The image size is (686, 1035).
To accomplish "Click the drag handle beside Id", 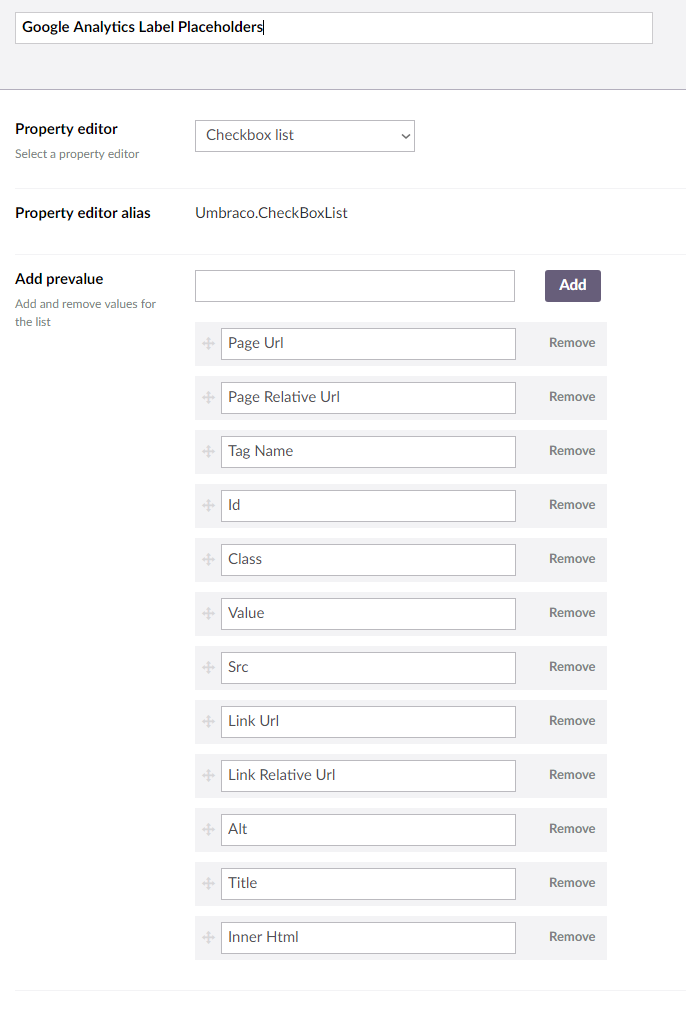I will click(208, 505).
